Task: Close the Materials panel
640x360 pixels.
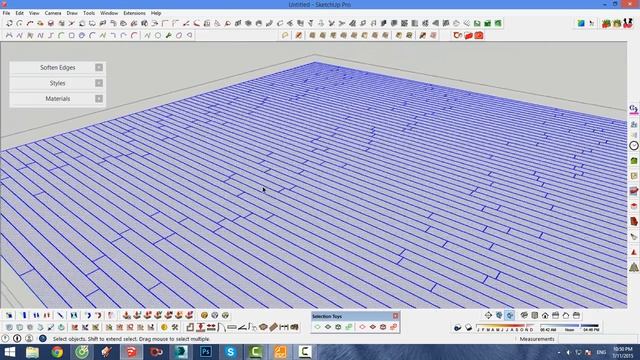Action: [x=99, y=98]
